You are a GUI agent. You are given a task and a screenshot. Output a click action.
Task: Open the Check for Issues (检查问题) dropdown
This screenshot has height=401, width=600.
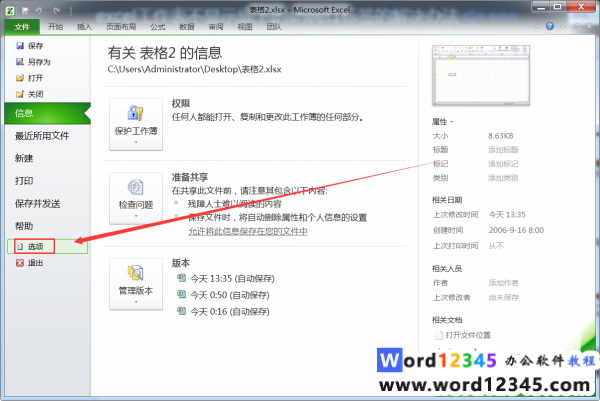[x=136, y=198]
